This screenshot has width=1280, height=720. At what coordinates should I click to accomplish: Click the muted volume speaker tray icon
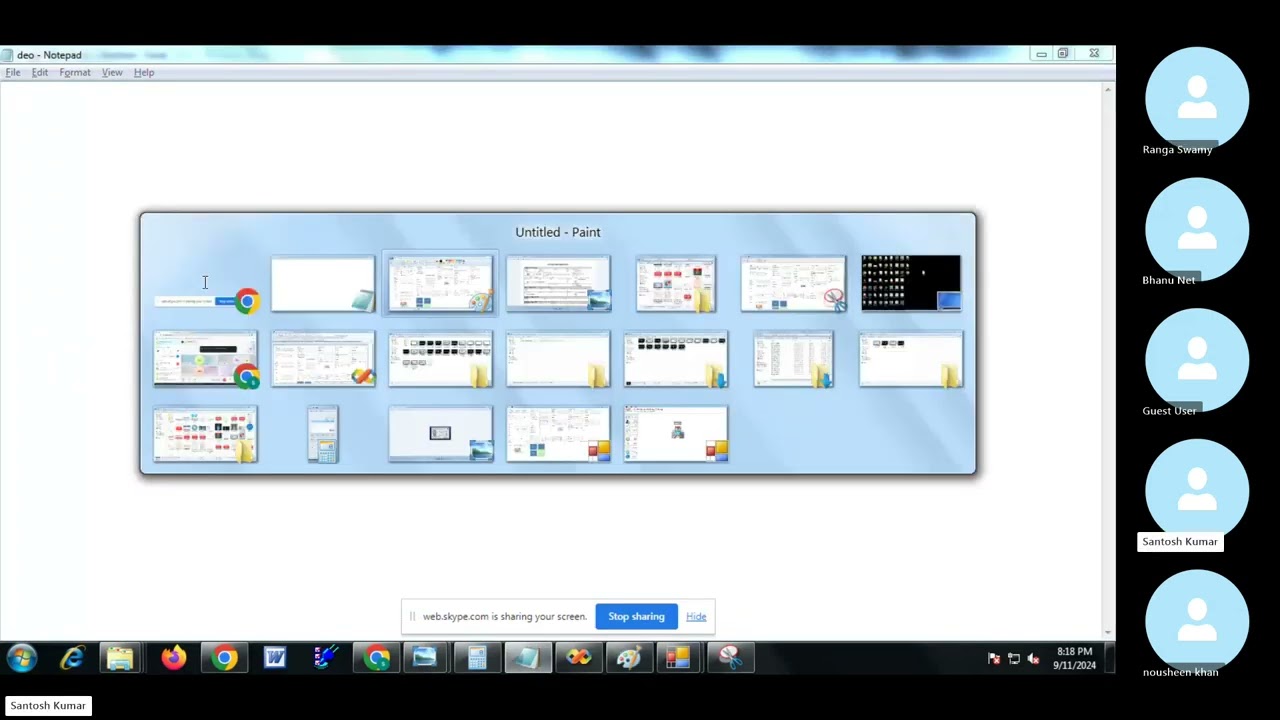click(x=1033, y=658)
